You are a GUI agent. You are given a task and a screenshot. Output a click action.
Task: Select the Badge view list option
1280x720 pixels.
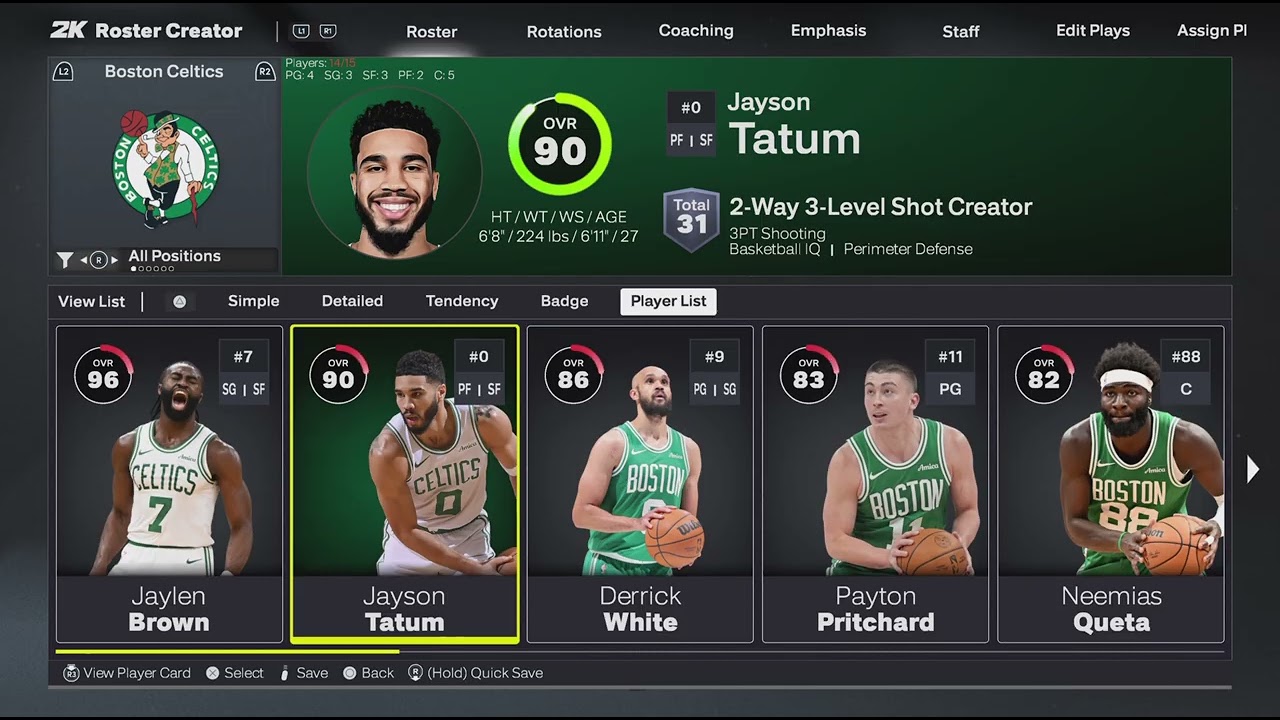click(x=564, y=301)
